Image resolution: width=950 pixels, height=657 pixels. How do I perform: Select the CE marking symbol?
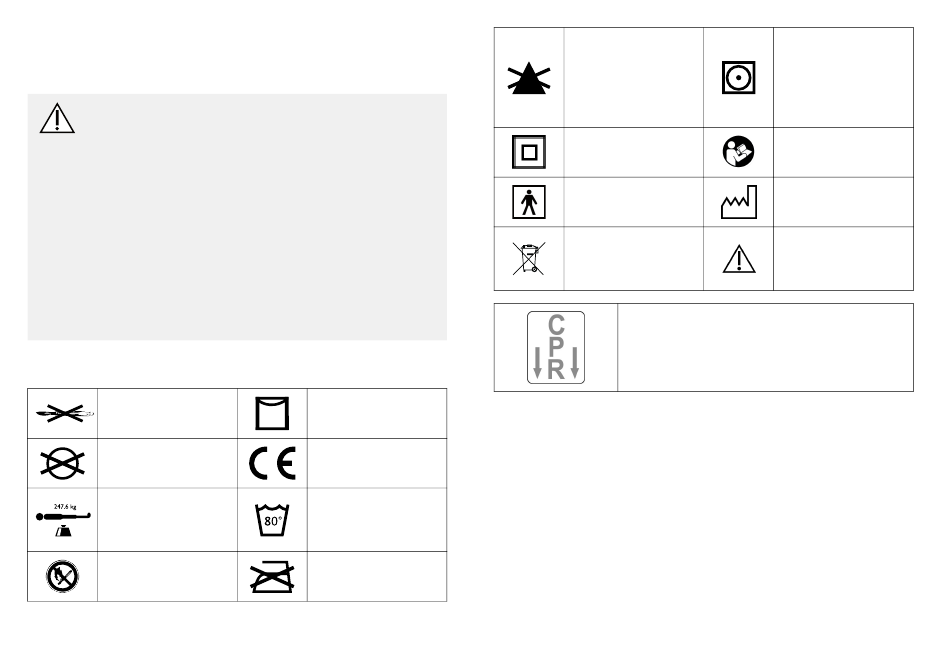(x=272, y=464)
